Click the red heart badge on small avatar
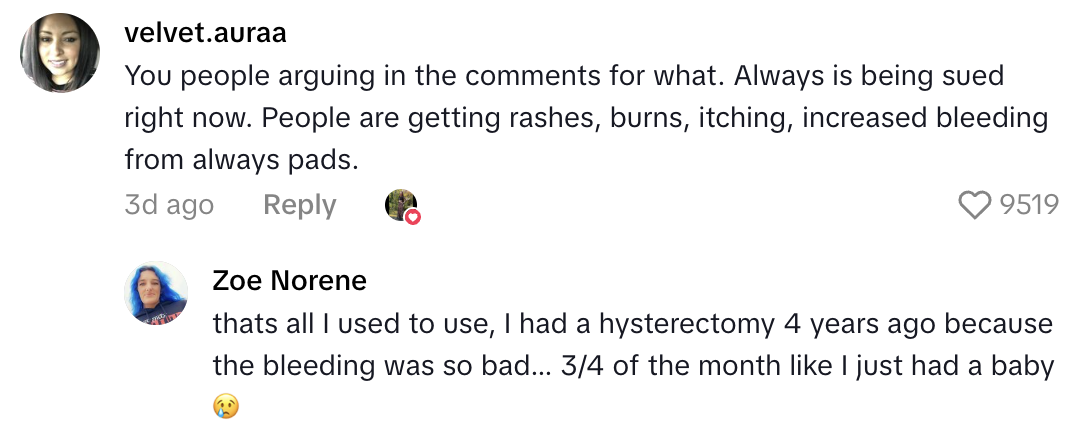This screenshot has width=1086, height=436. 413,217
